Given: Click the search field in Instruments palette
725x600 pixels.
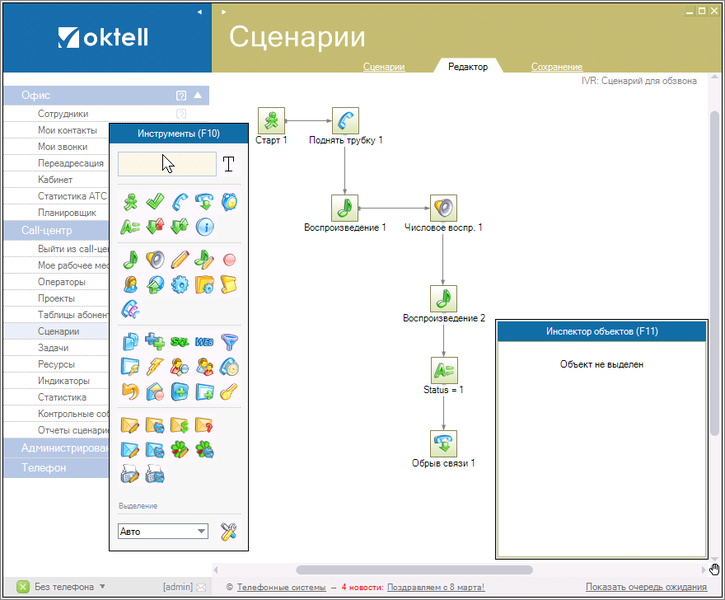Looking at the screenshot, I should click(x=167, y=164).
